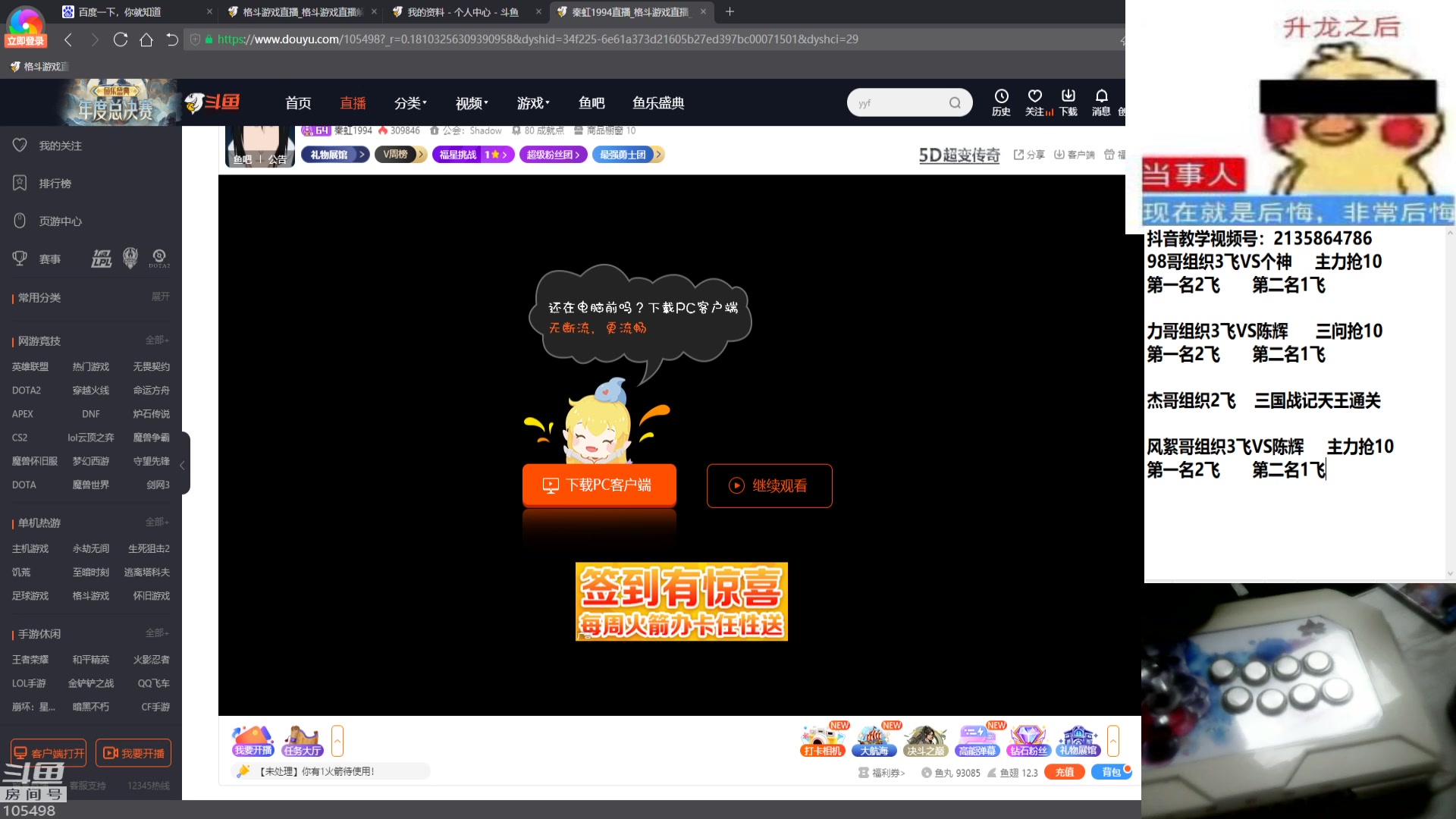Switch to 我的资料 browser tab
The height and width of the screenshot is (819, 1456).
(x=466, y=11)
